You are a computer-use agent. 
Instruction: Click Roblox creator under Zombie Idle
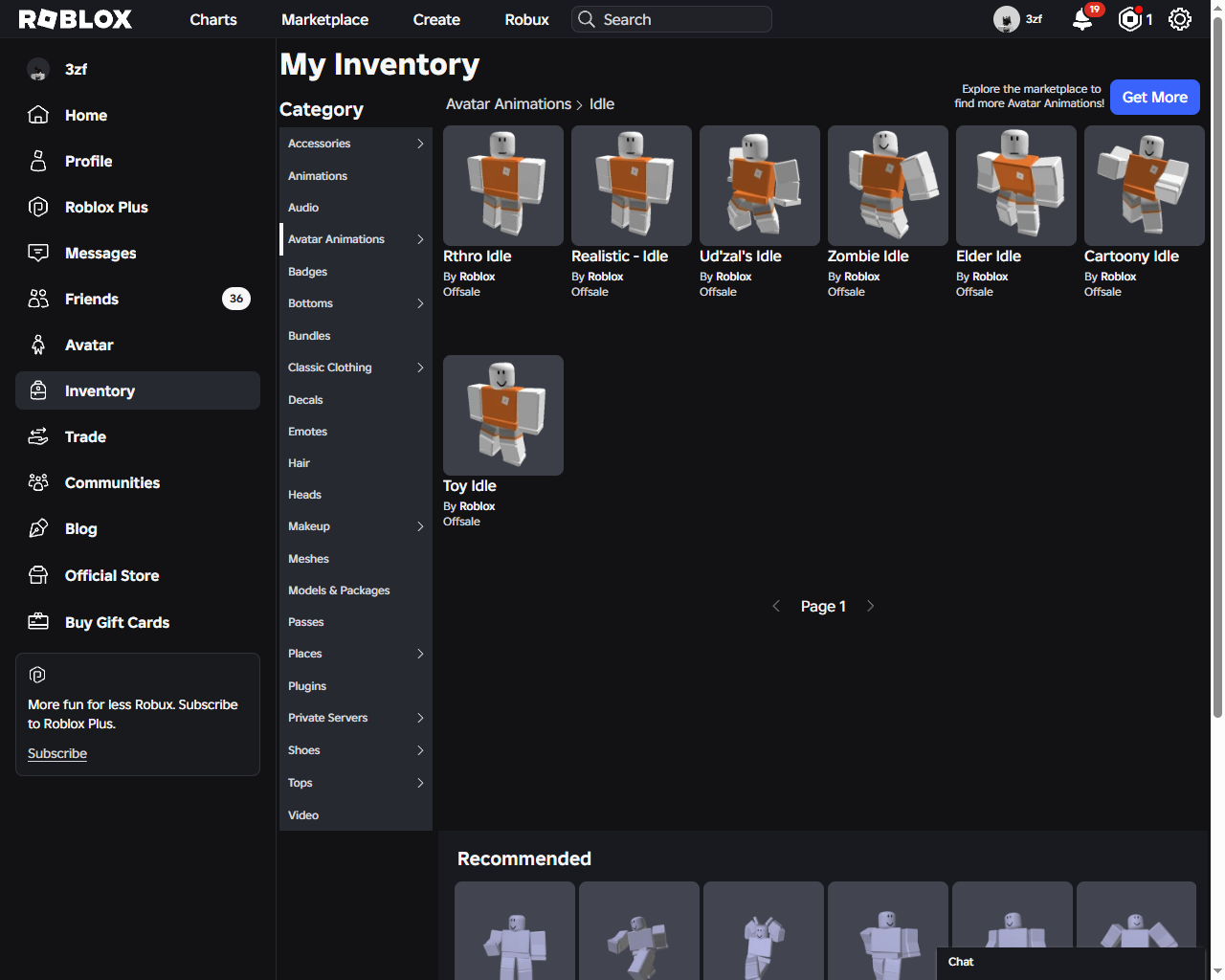click(861, 277)
